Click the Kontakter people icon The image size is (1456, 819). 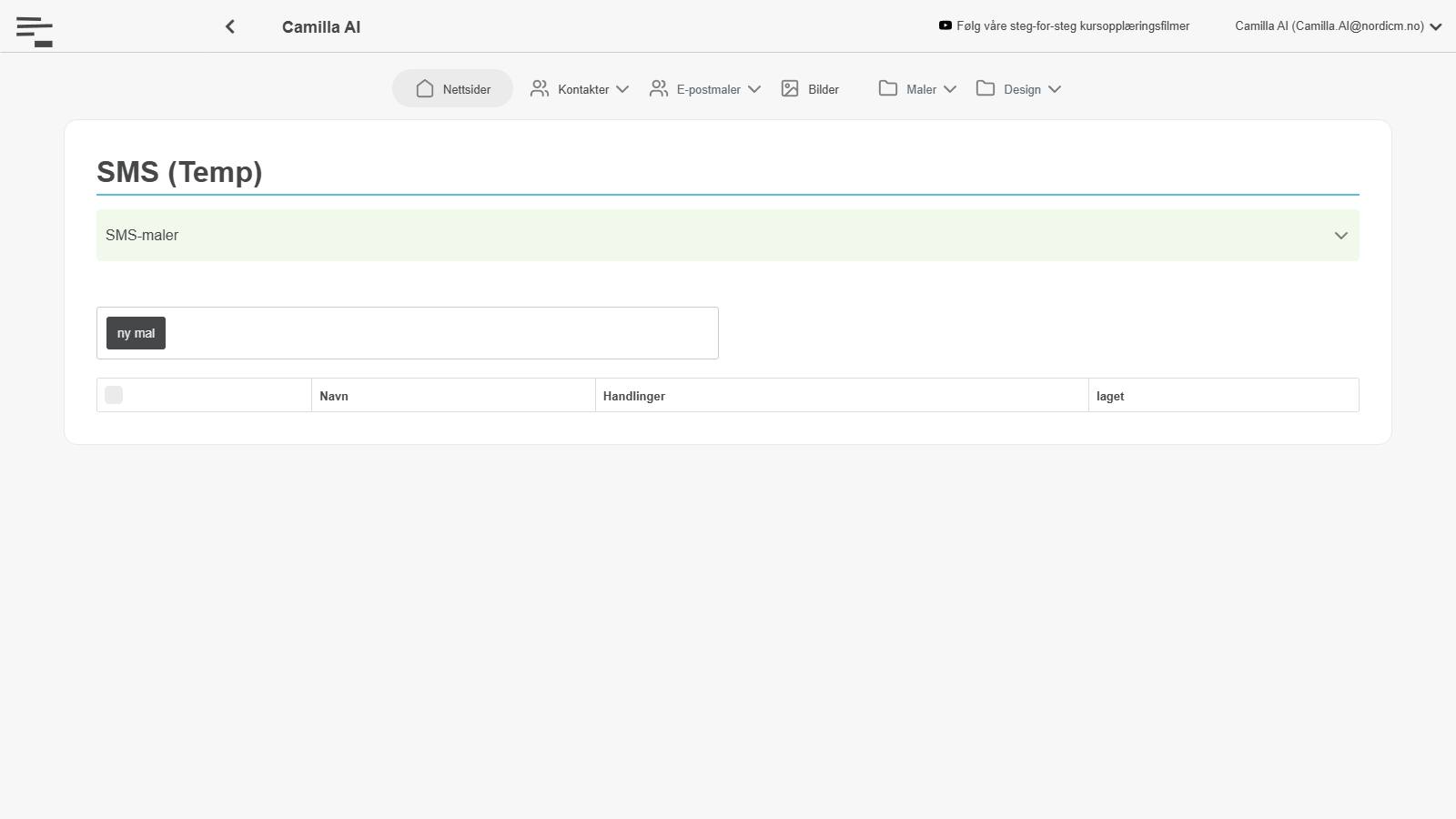[540, 88]
